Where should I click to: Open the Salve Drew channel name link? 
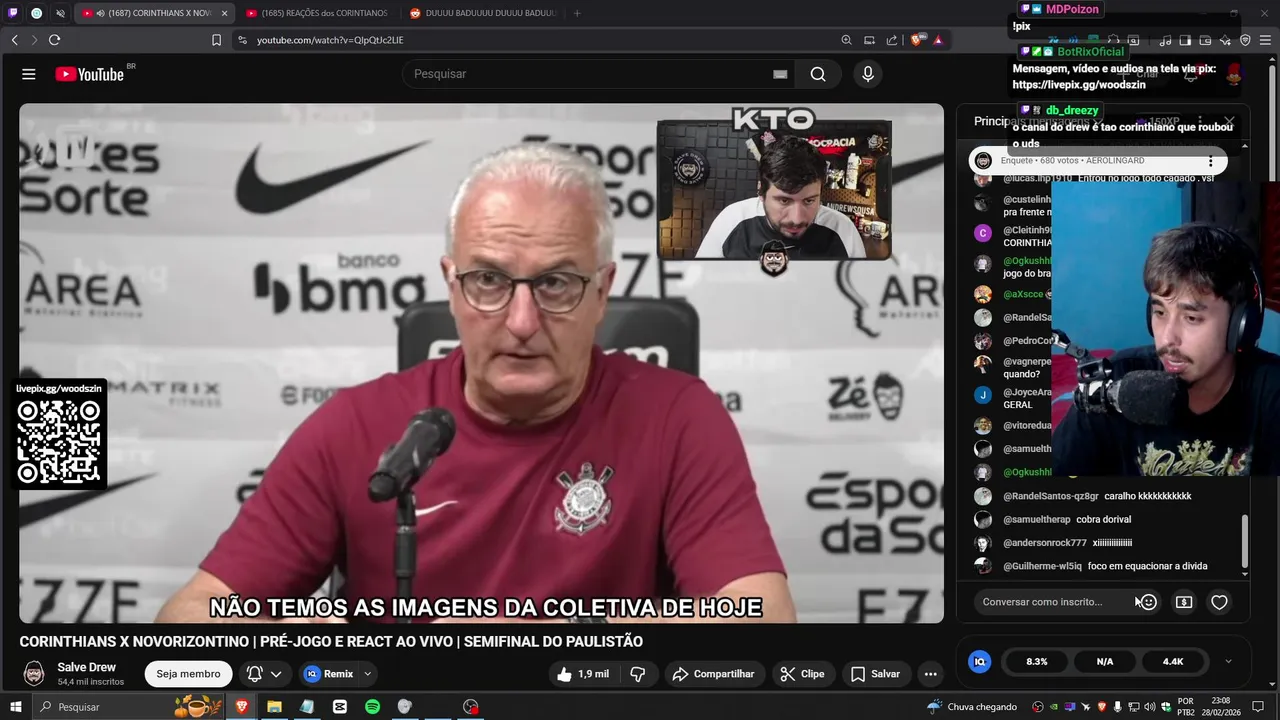tap(87, 667)
